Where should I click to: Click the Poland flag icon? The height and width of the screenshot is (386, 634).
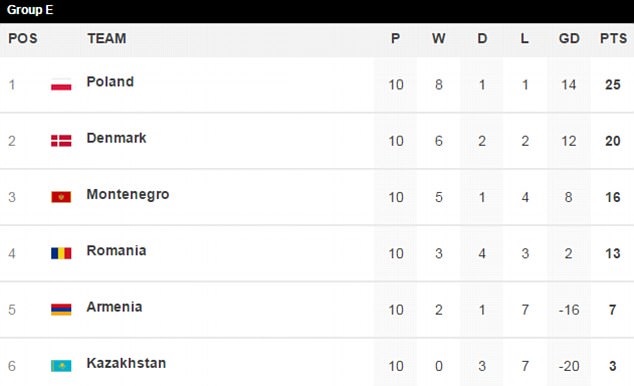[61, 84]
